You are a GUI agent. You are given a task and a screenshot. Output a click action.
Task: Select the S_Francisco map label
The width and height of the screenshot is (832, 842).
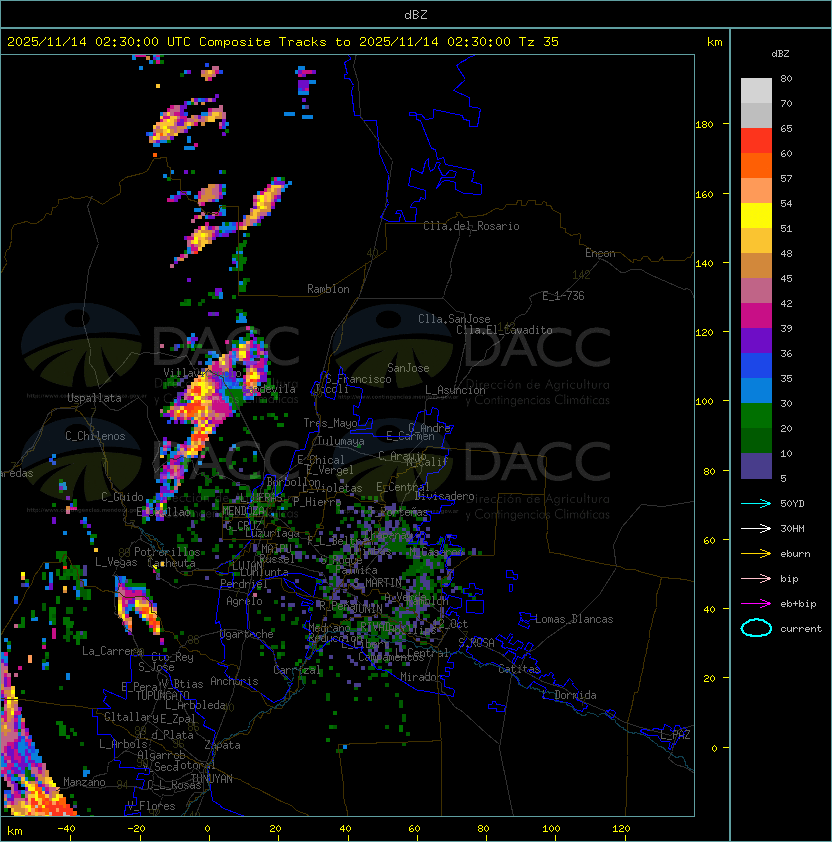click(358, 379)
